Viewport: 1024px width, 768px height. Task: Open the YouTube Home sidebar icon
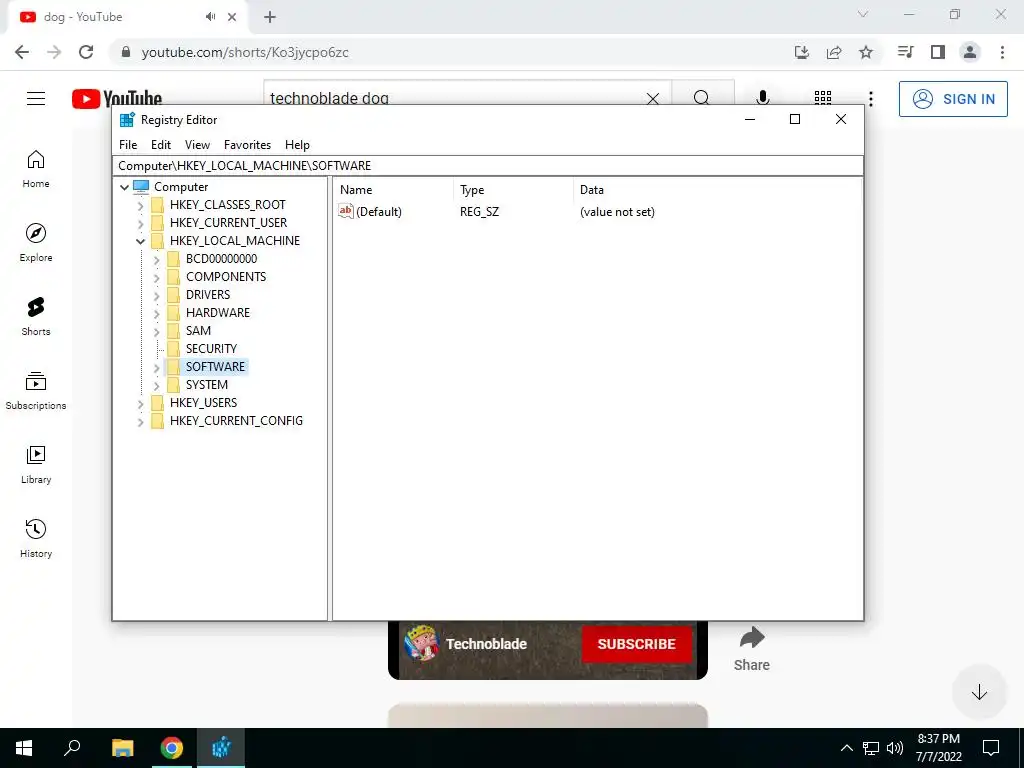[35, 159]
